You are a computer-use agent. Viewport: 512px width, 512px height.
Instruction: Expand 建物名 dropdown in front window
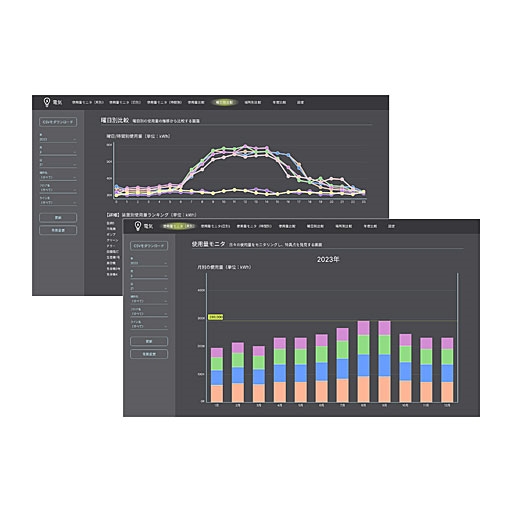coord(149,301)
